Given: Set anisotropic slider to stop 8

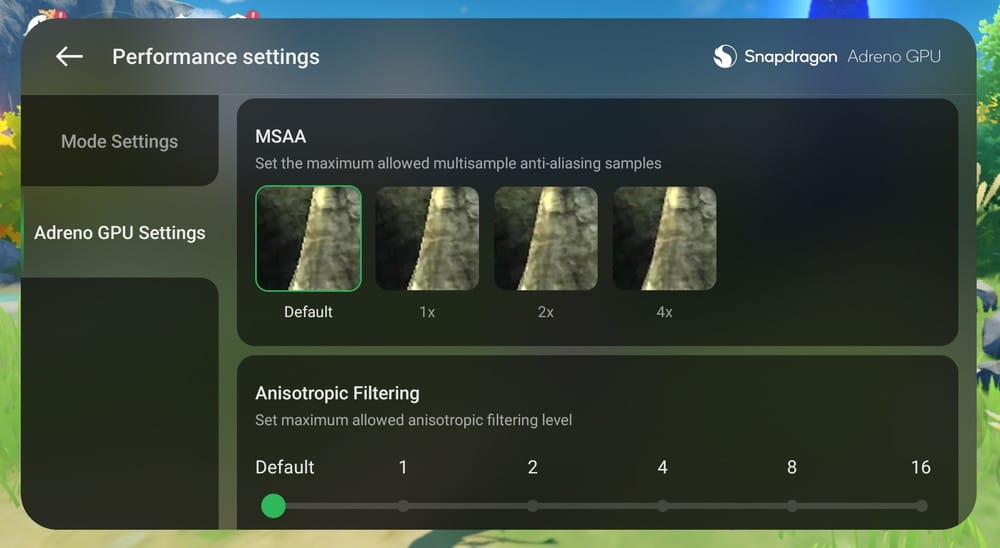Looking at the screenshot, I should coord(791,506).
